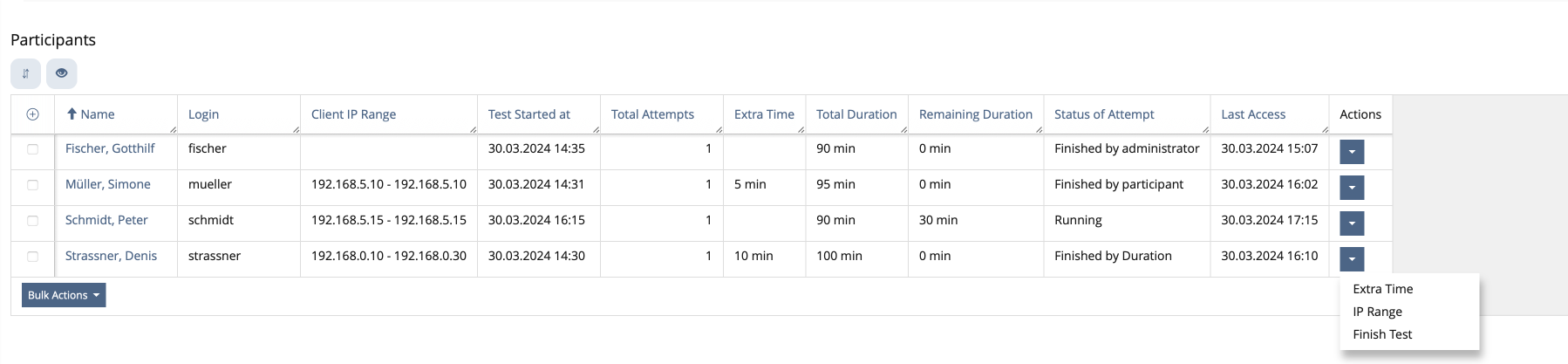Collapse actions dropdown for Strassner row
This screenshot has width=1568, height=364.
1352,259
